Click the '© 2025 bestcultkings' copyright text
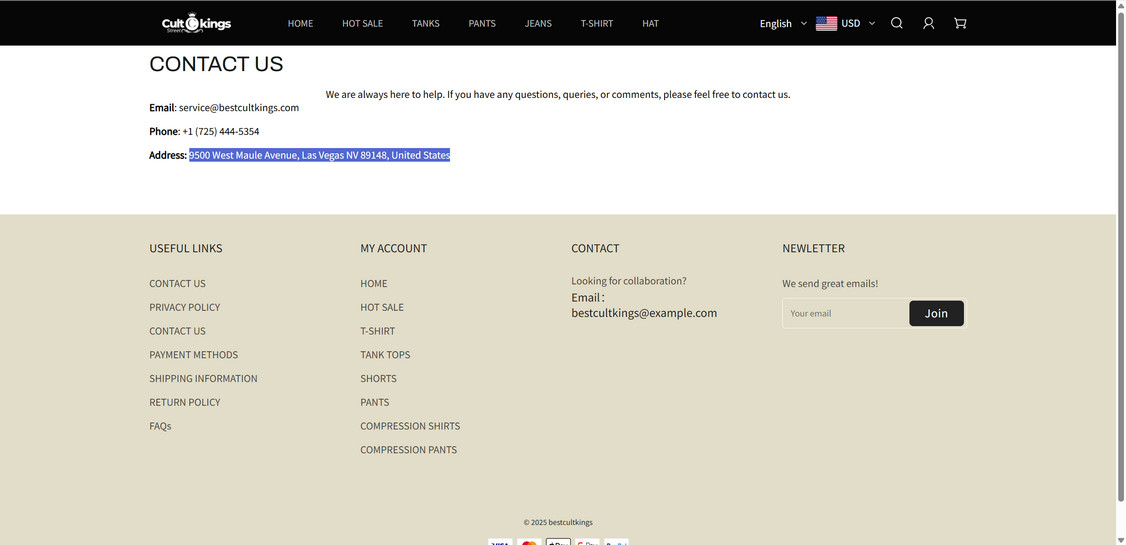 point(558,522)
